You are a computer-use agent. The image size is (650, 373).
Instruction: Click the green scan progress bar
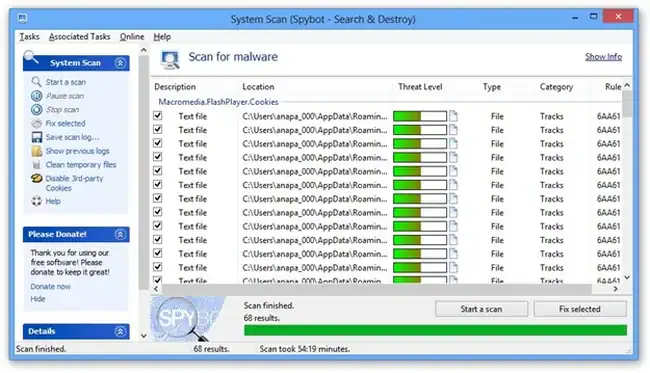(435, 330)
